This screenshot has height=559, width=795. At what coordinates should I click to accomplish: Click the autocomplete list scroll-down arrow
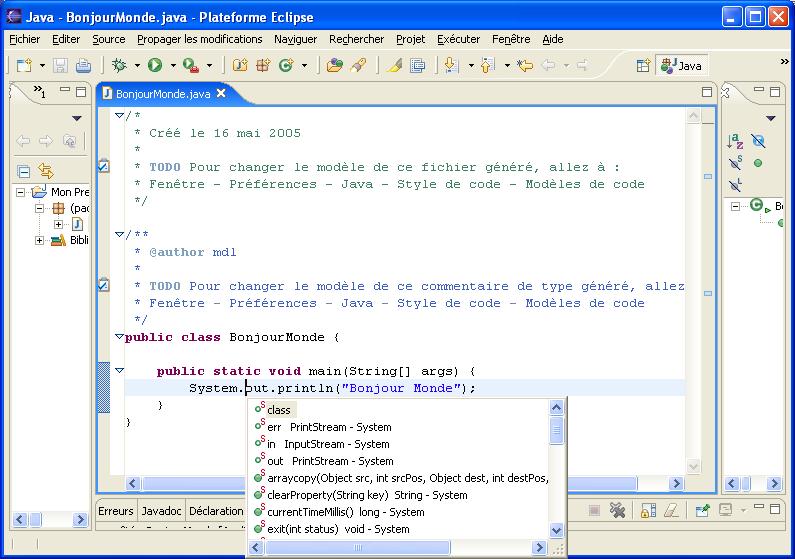[x=557, y=530]
